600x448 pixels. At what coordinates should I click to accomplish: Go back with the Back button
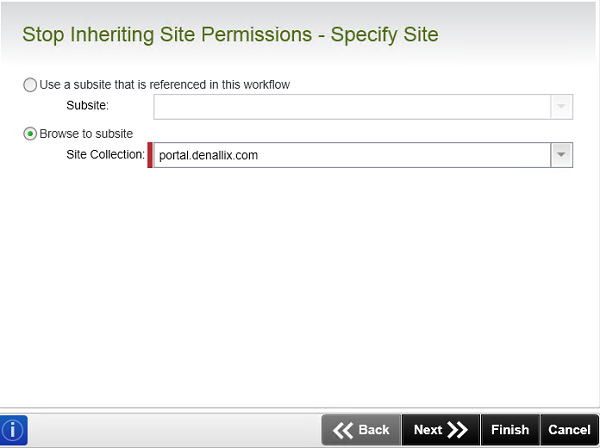tap(361, 430)
